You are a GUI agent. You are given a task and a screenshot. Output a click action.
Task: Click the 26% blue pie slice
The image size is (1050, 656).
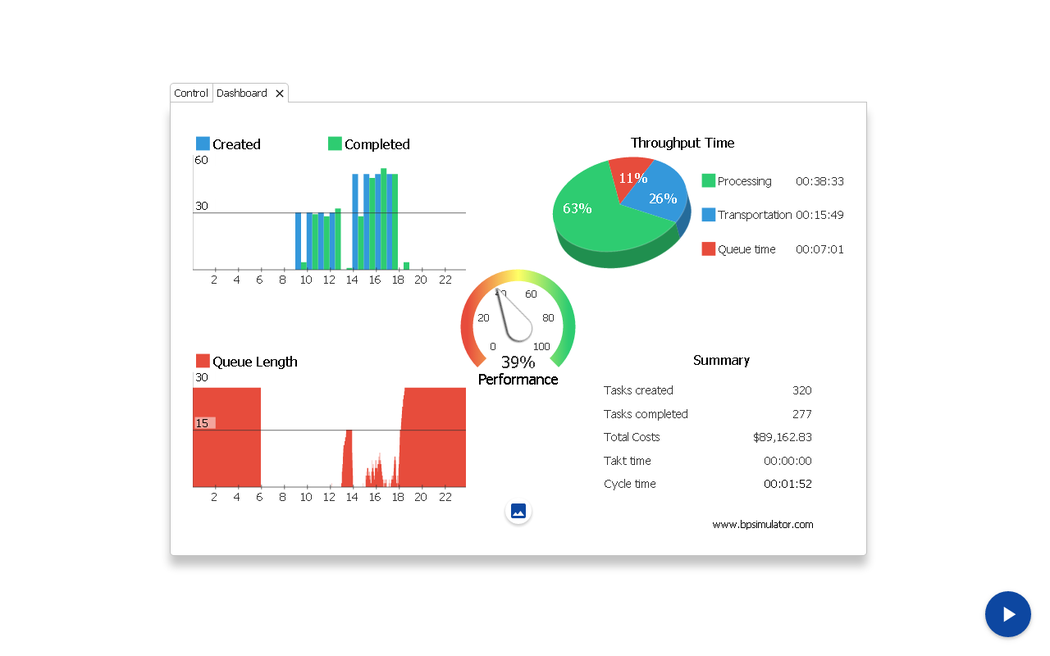(662, 196)
